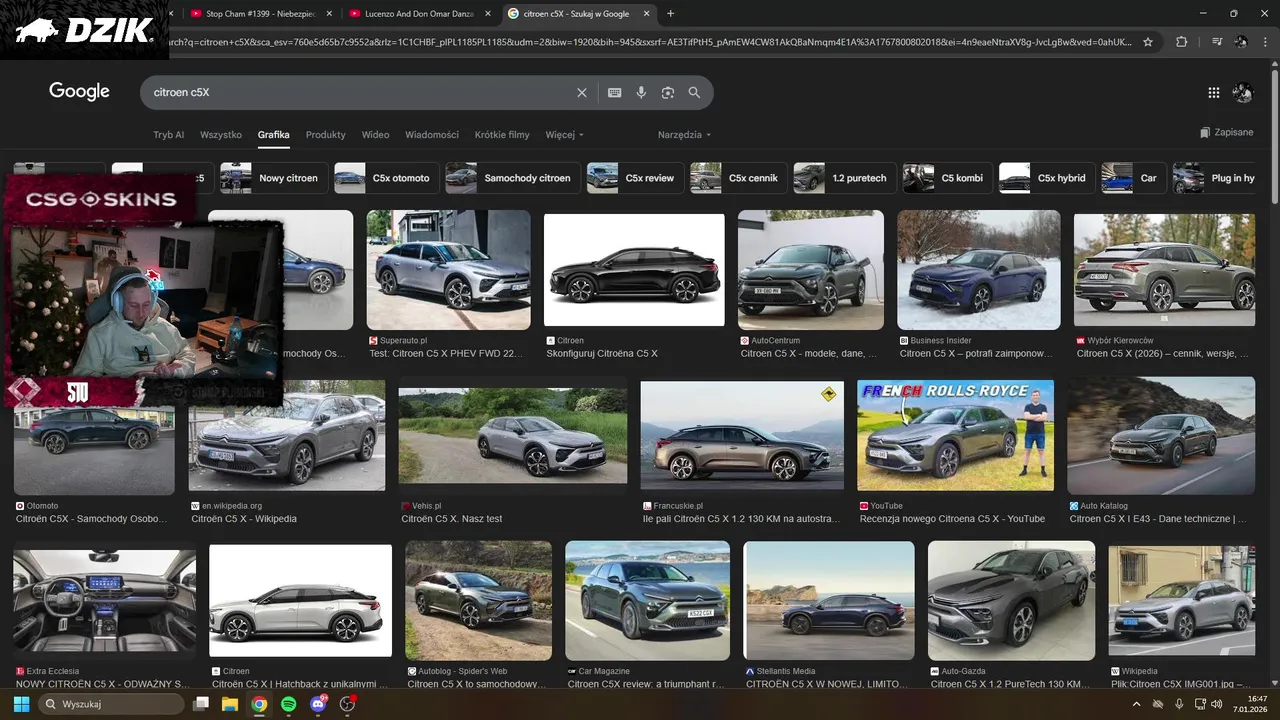Filter by the Samochody citroen chip
1280x720 pixels.
(x=512, y=178)
